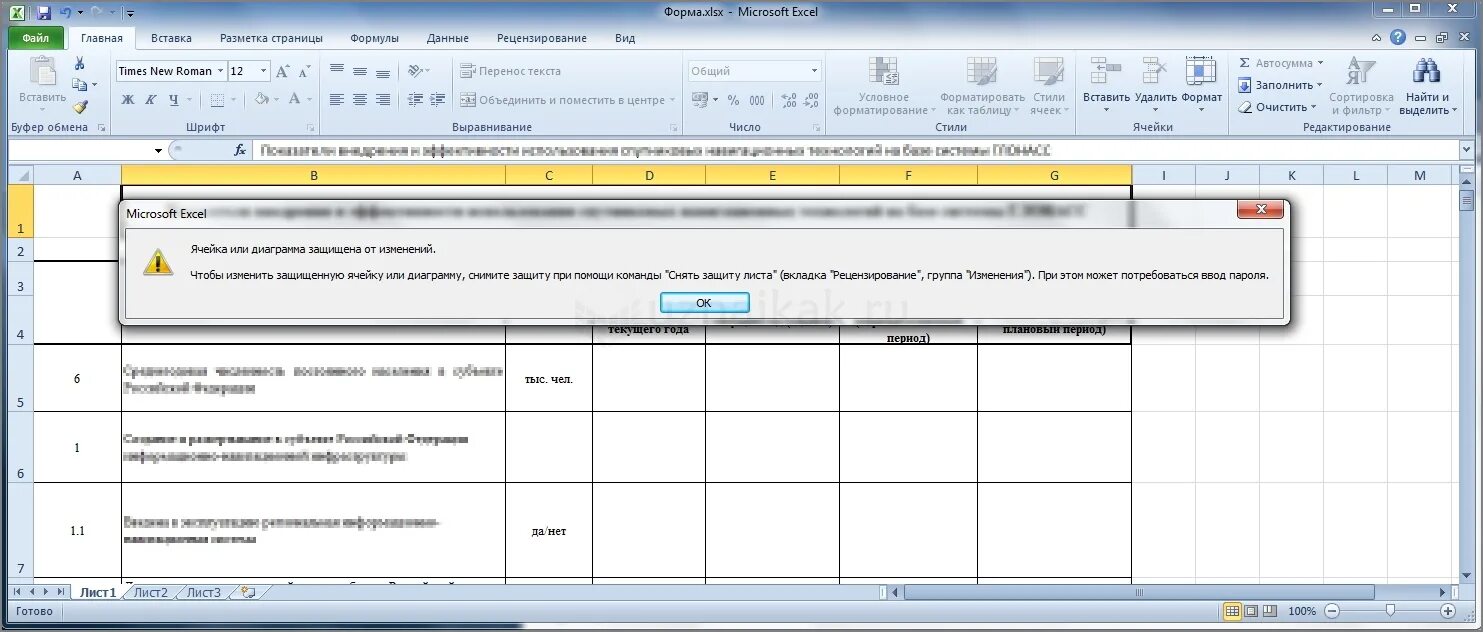Click Автосумма sigma button
The height and width of the screenshot is (632, 1483).
pos(1280,63)
